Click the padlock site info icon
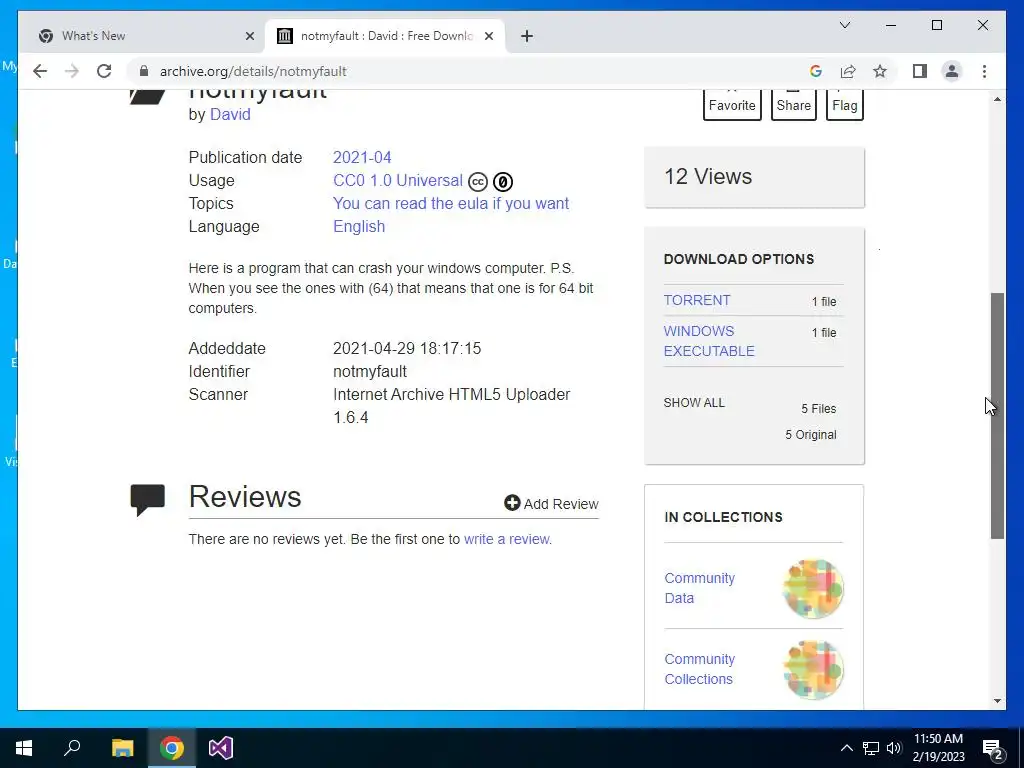1024x768 pixels. point(144,71)
